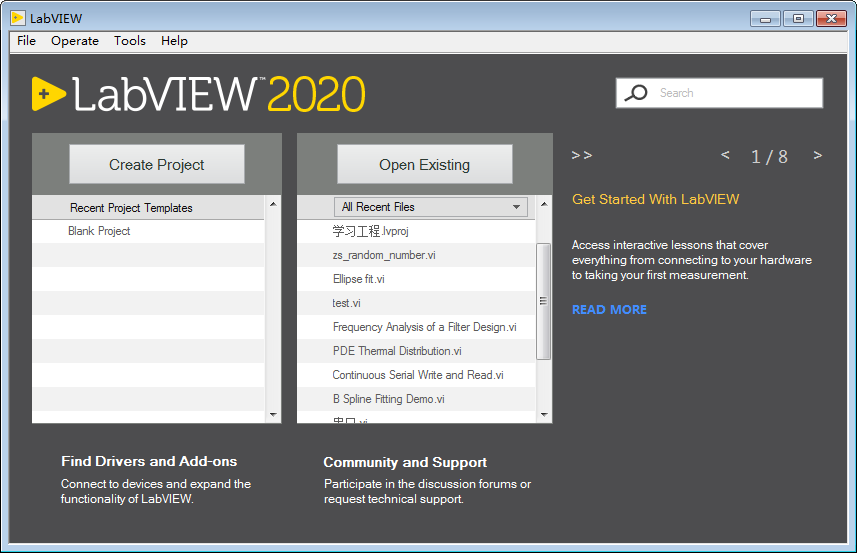Maximize the LabVIEW window
857x553 pixels.
(798, 19)
